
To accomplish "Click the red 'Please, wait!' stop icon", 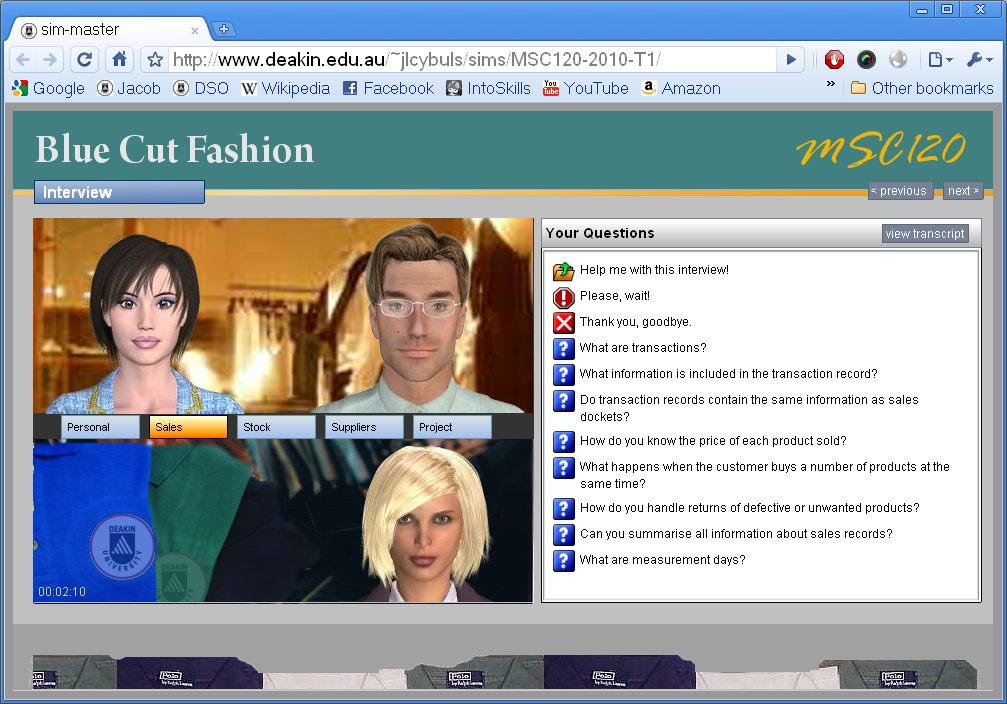I will (x=564, y=297).
